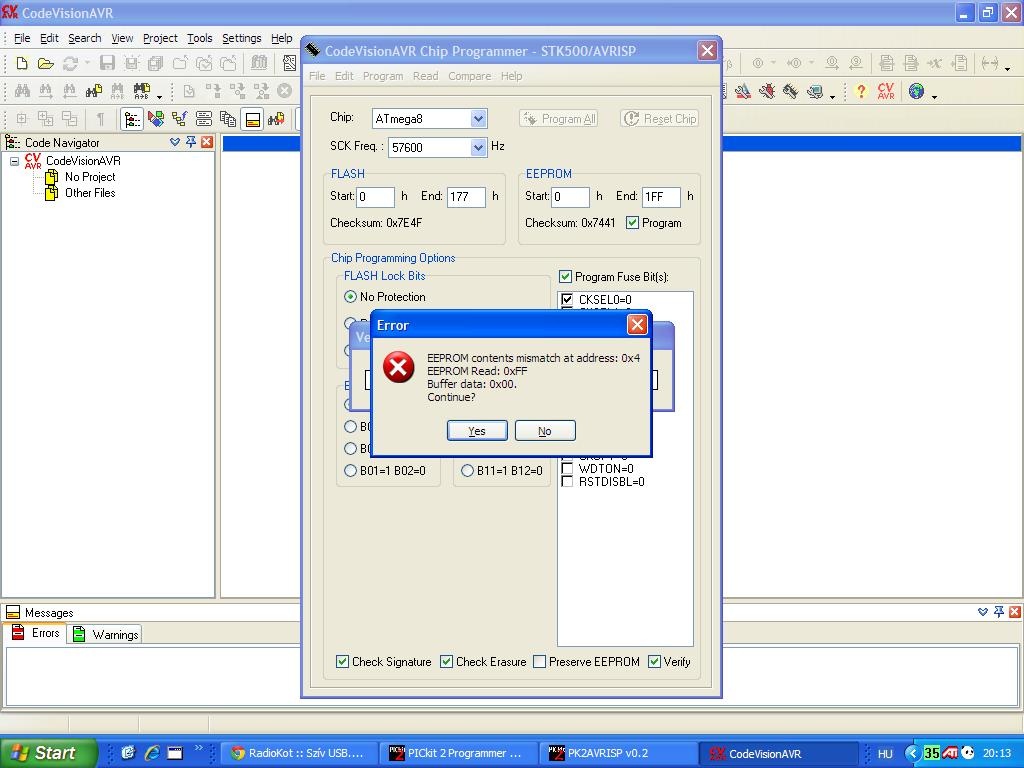Open the tools settings wrench icon
This screenshot has height=768, width=1024.
[x=743, y=91]
